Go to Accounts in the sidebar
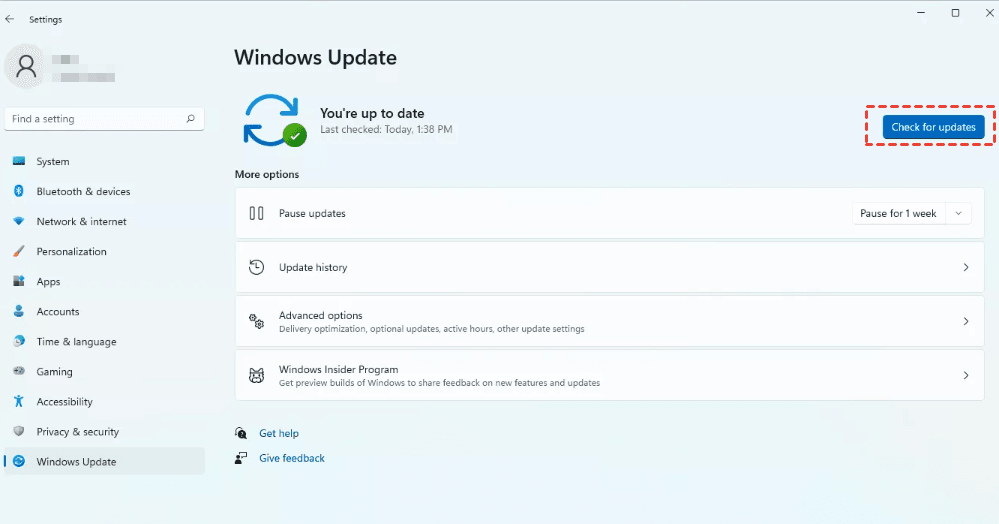The image size is (999, 524). click(x=57, y=312)
